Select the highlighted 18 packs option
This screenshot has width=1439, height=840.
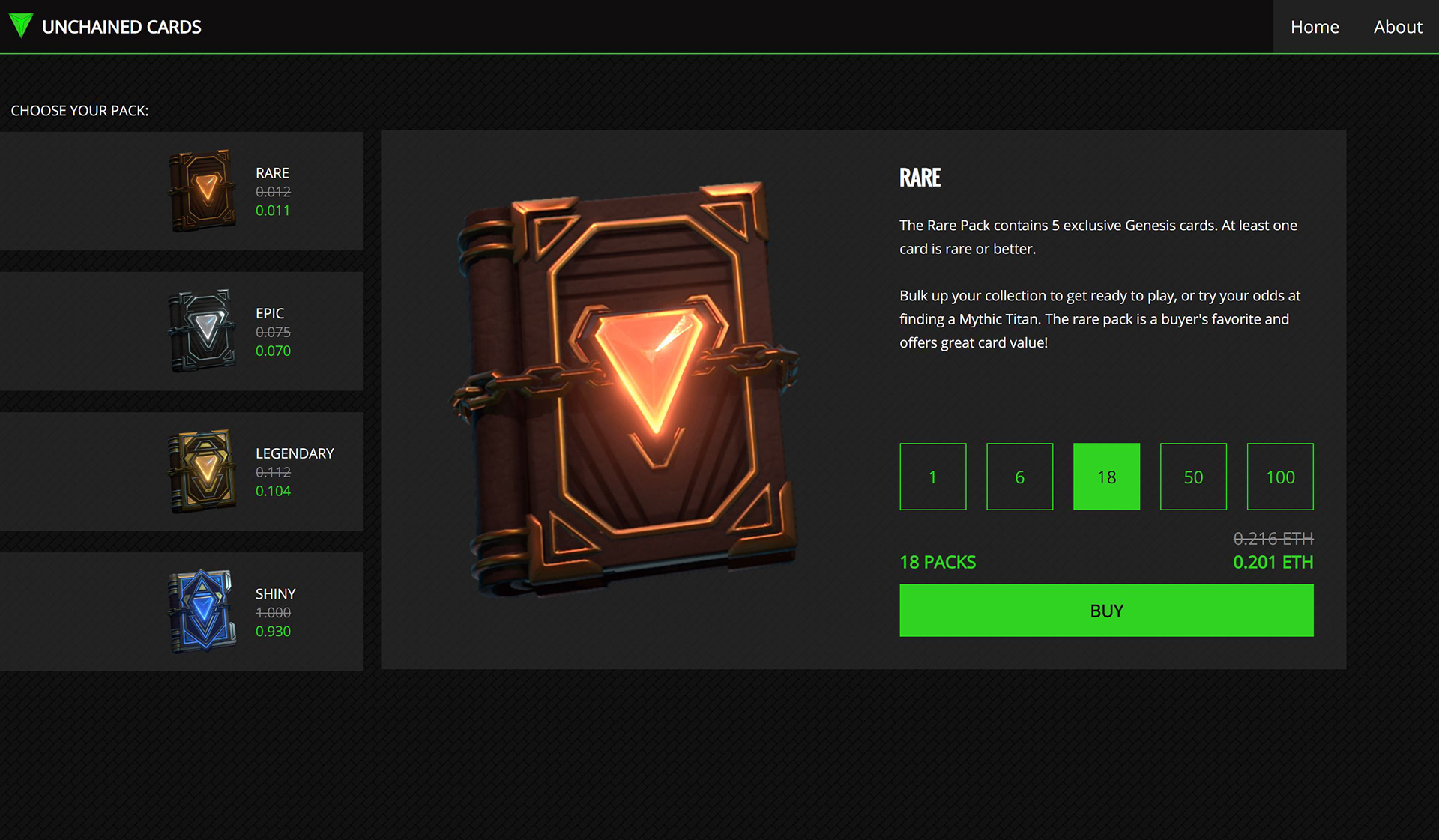pyautogui.click(x=1106, y=477)
